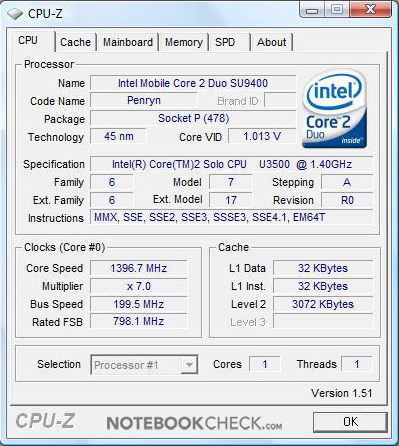Click the CPU-Z title bar icon

click(x=15, y=14)
